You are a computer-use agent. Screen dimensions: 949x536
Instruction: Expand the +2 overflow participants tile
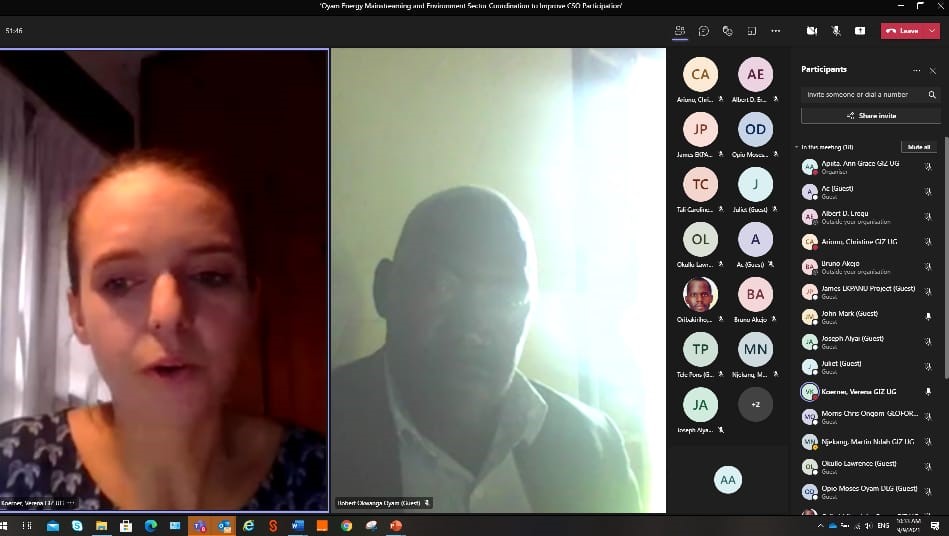[x=755, y=404]
